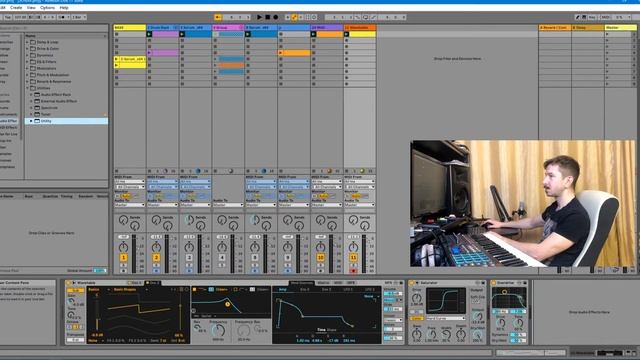The image size is (640, 360).
Task: Open the Env 2 tab in Wavetable
Action: click(304, 289)
